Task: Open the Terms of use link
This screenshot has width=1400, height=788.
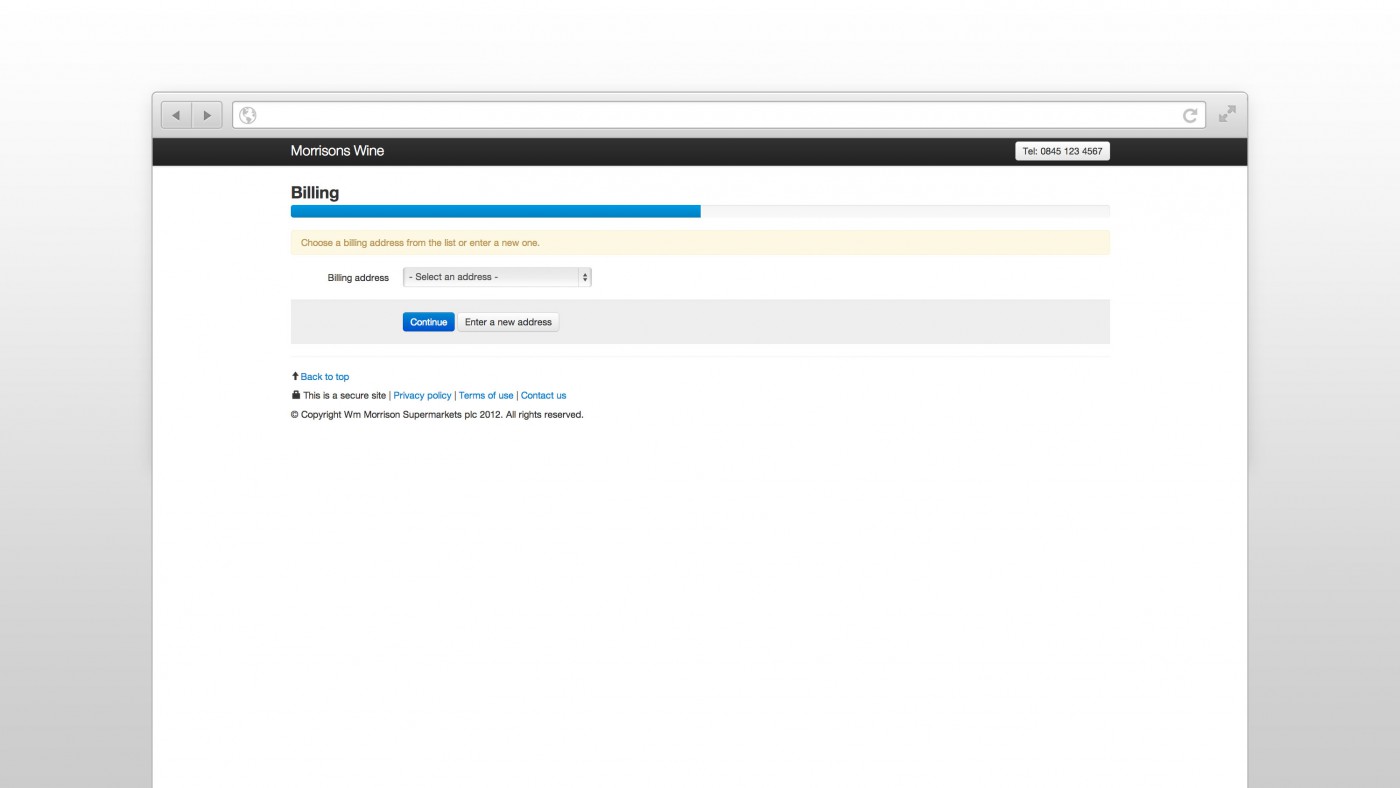Action: coord(486,395)
